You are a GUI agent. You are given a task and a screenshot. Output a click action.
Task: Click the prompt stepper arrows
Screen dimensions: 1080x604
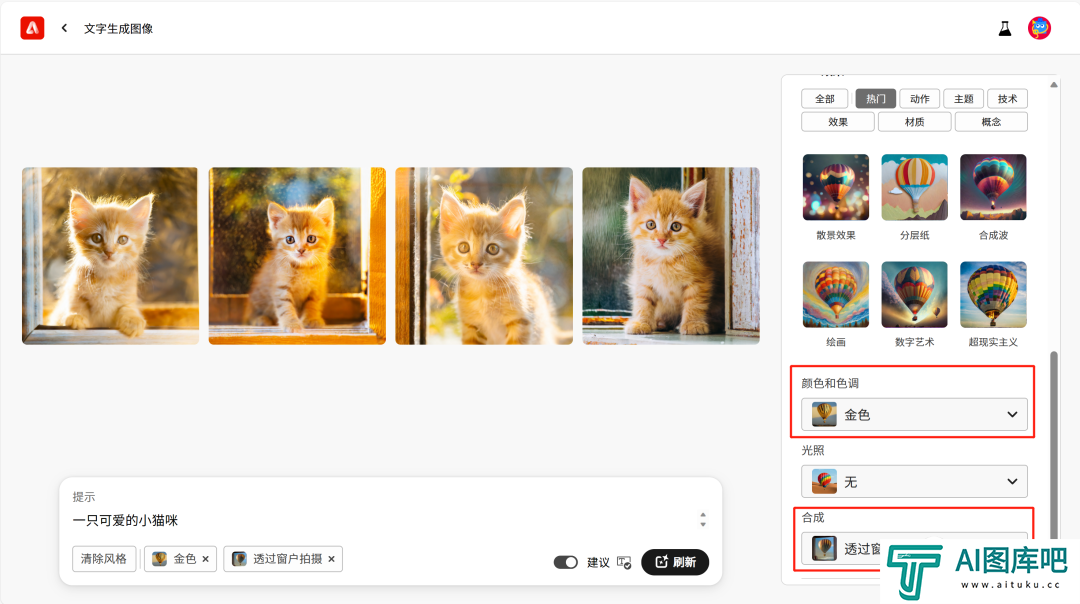pos(703,519)
